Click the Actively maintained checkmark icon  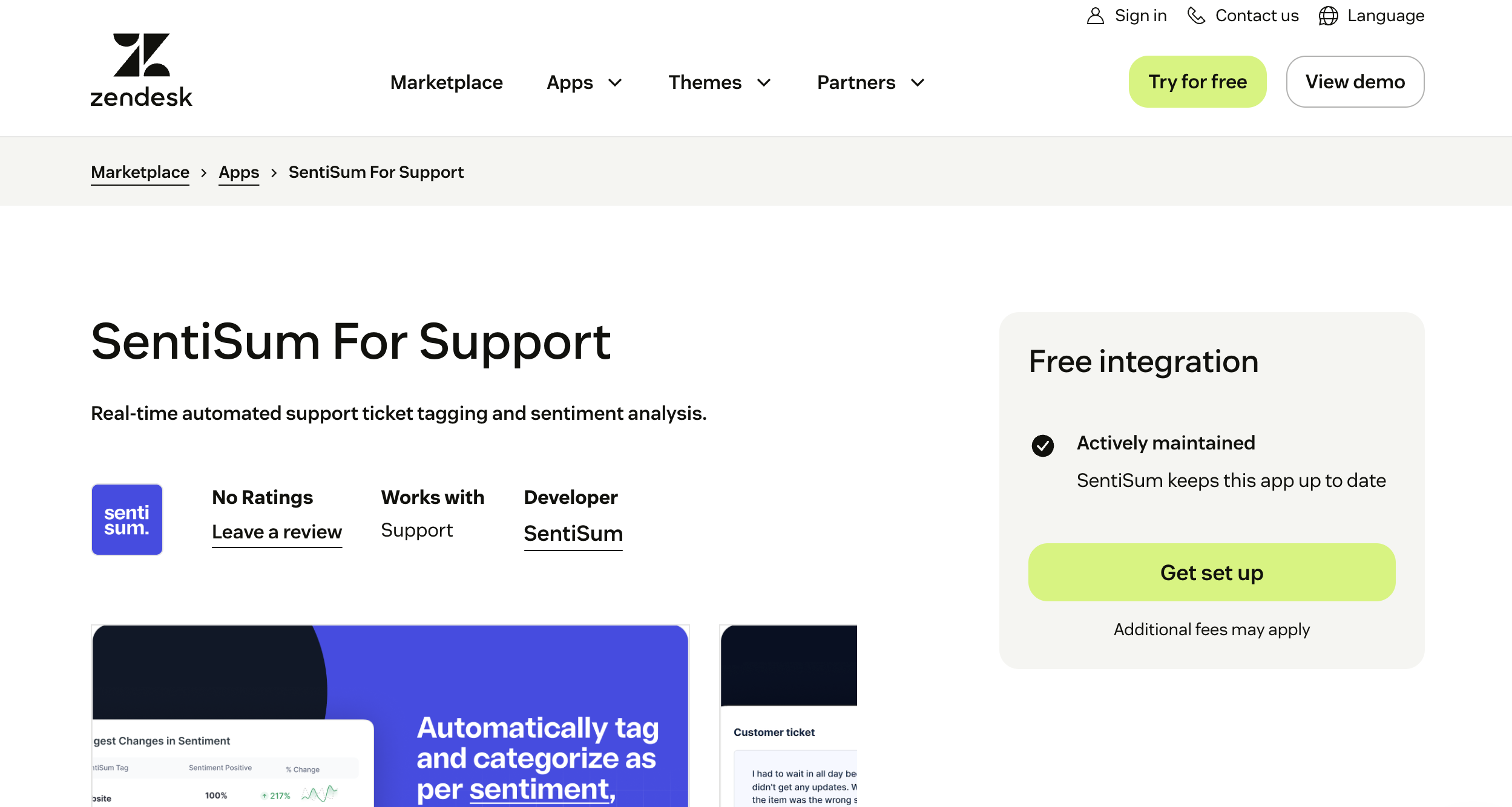coord(1042,445)
